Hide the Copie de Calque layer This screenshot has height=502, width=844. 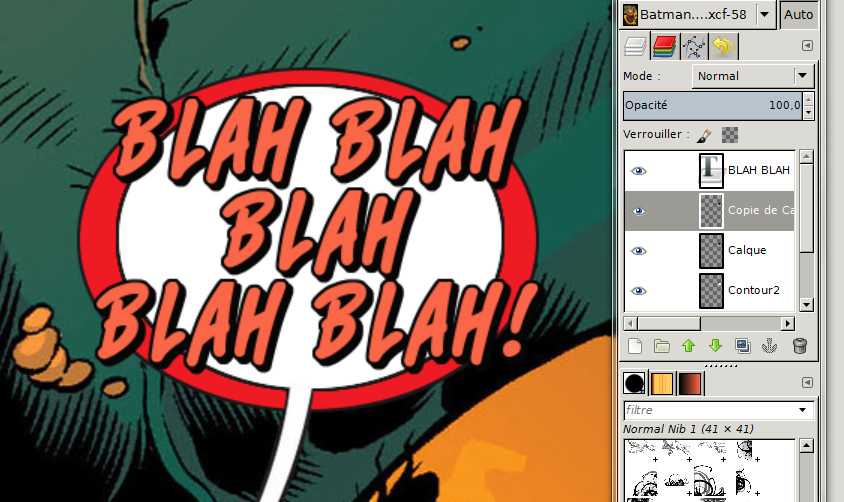tap(638, 211)
